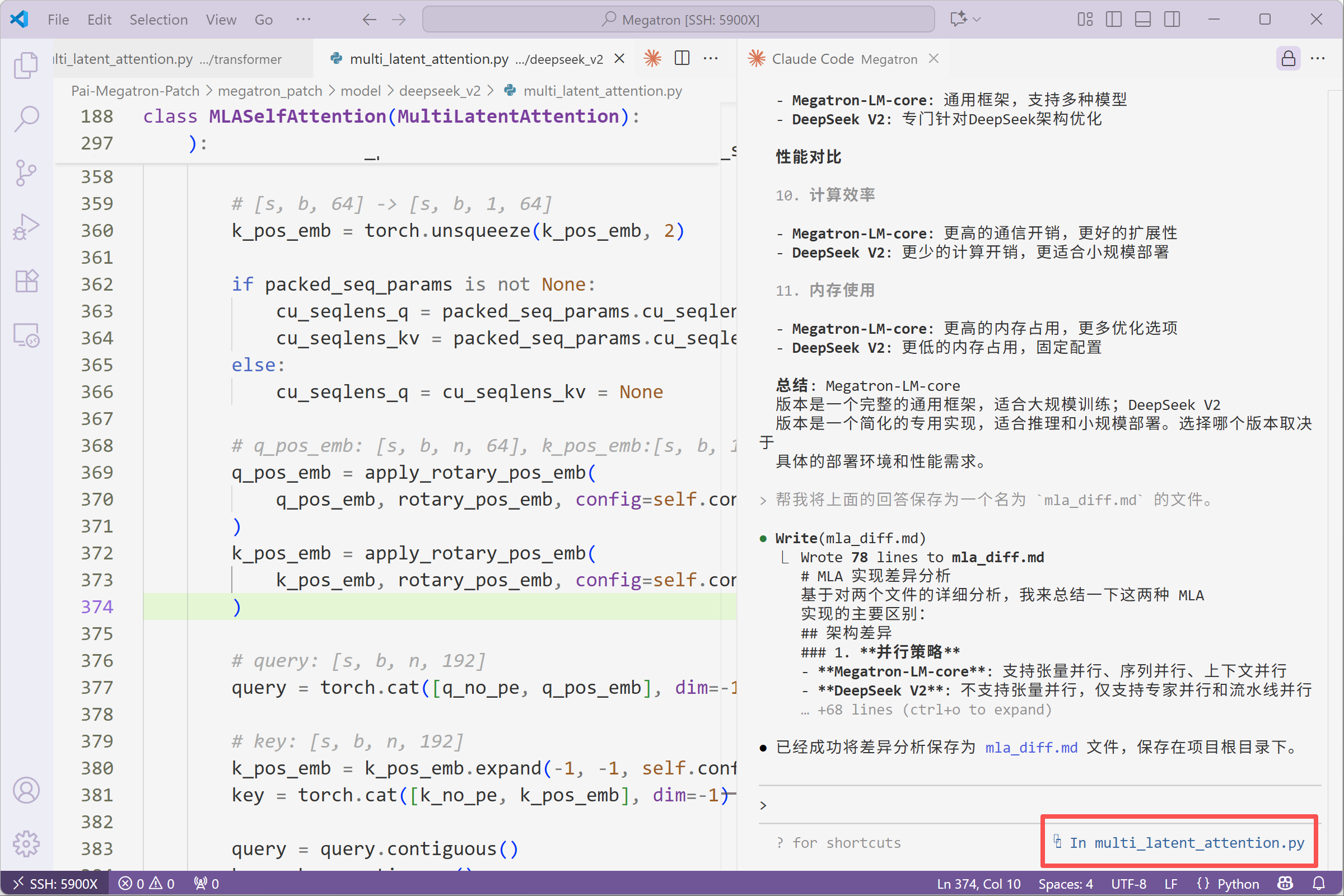The image size is (1344, 896).
Task: Change file encoding via UTF-8
Action: click(1128, 884)
